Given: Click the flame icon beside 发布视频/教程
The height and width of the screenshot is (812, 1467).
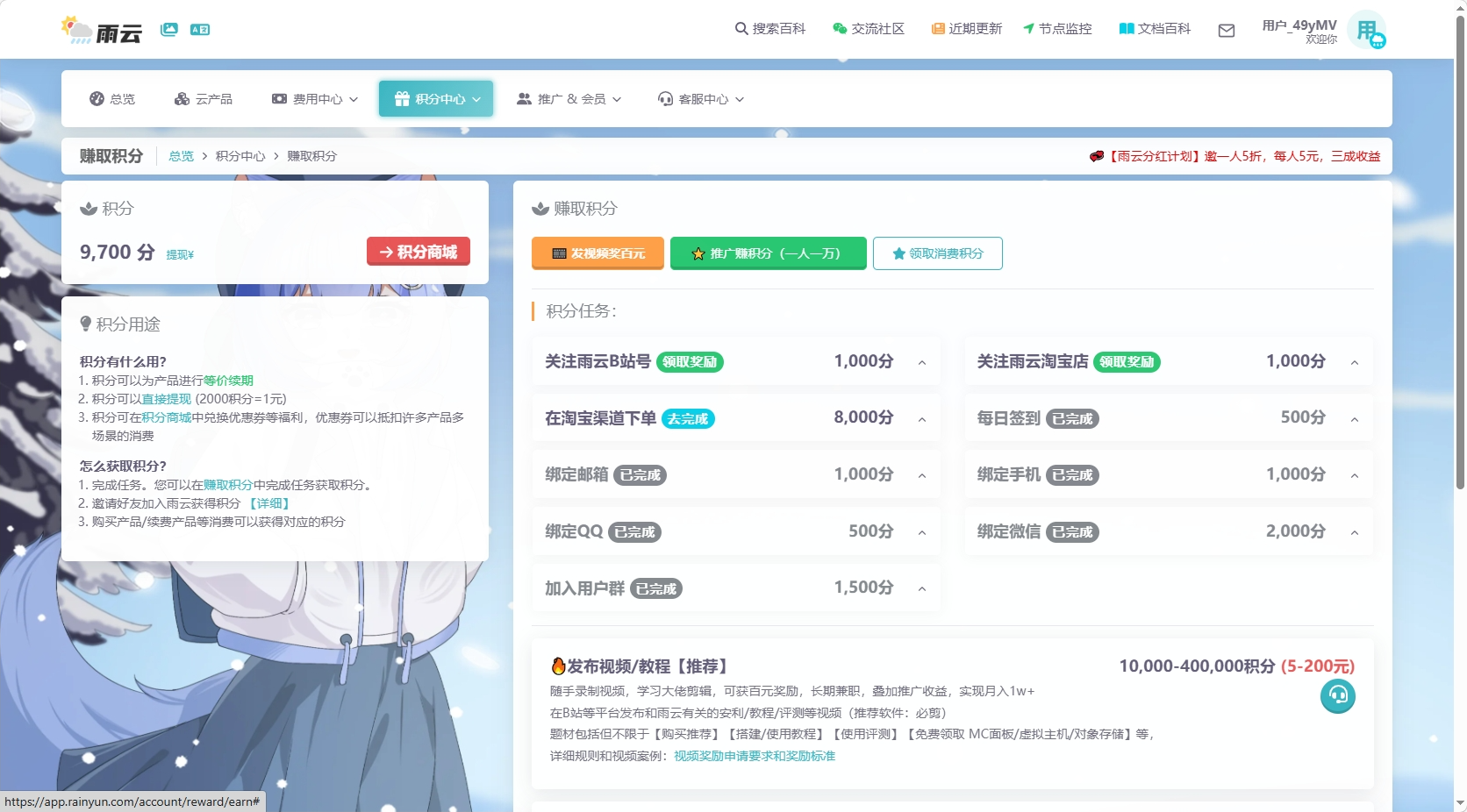Looking at the screenshot, I should (558, 666).
